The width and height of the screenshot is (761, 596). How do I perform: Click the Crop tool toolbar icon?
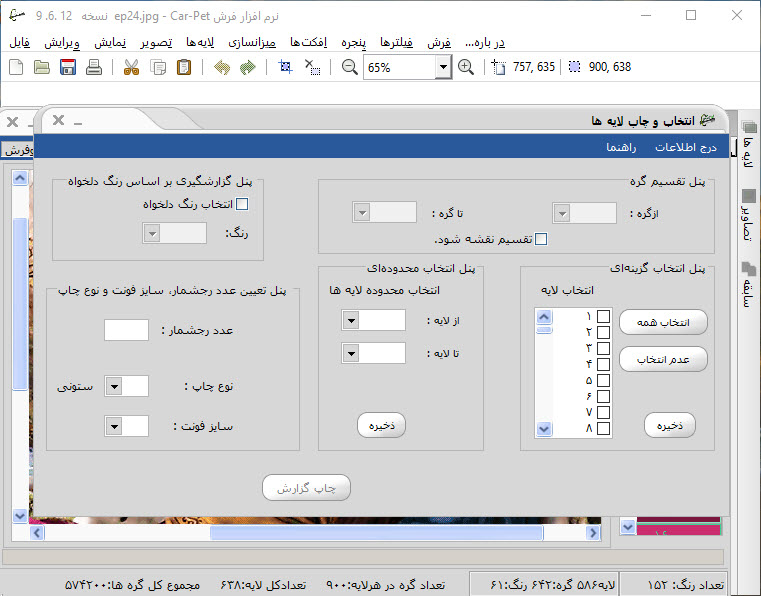(286, 68)
